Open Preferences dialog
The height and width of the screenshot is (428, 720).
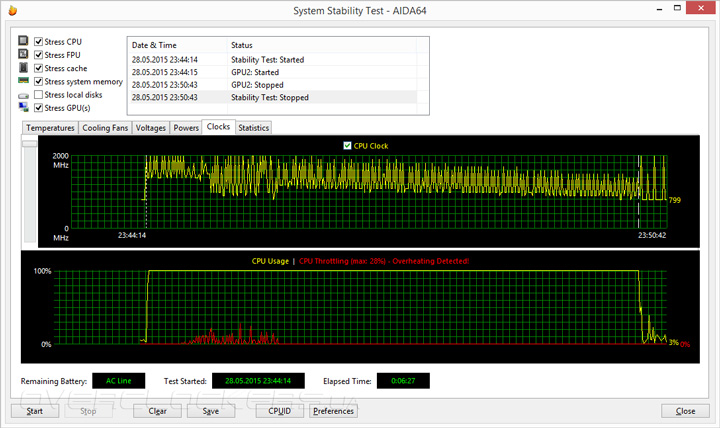[x=333, y=411]
